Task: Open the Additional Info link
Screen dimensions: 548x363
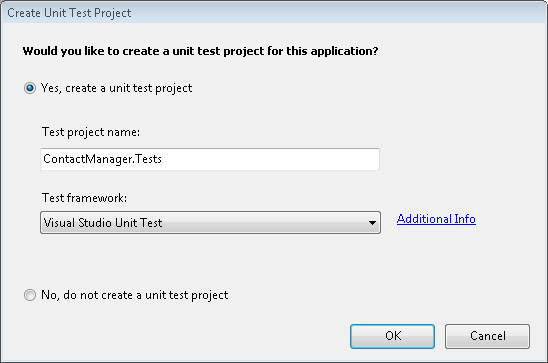Action: pyautogui.click(x=436, y=219)
